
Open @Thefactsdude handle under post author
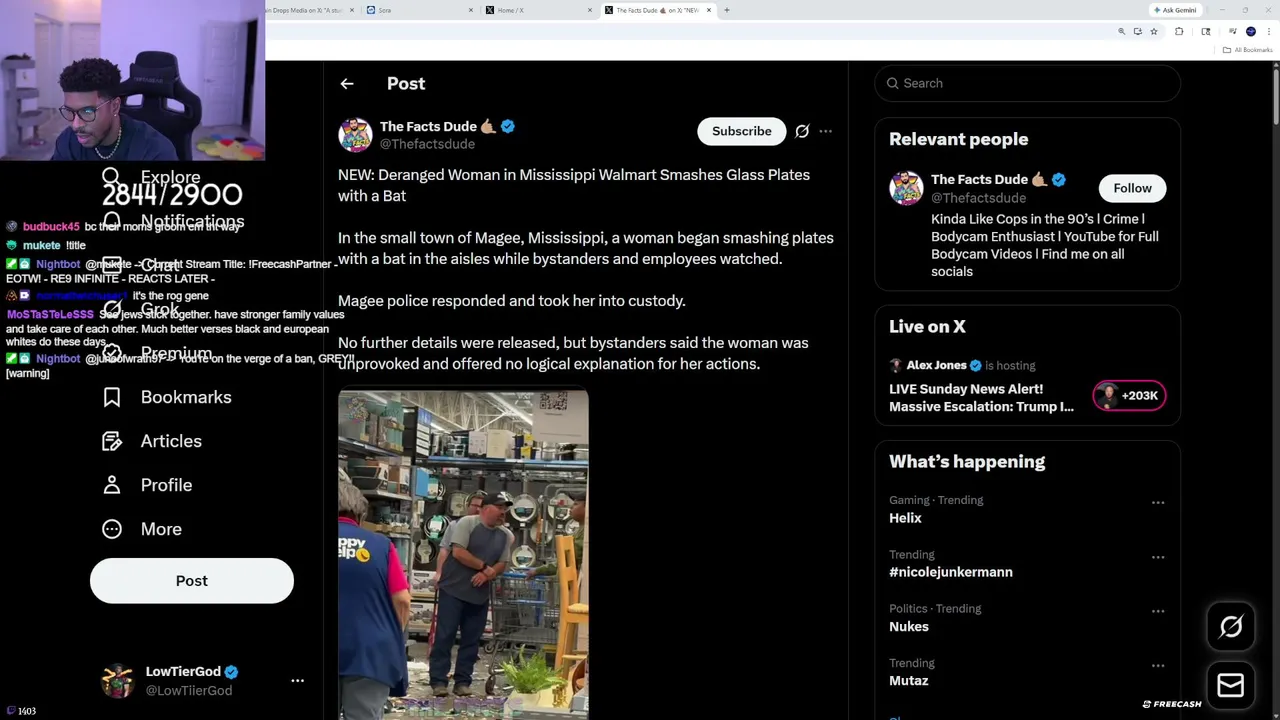pyautogui.click(x=427, y=144)
